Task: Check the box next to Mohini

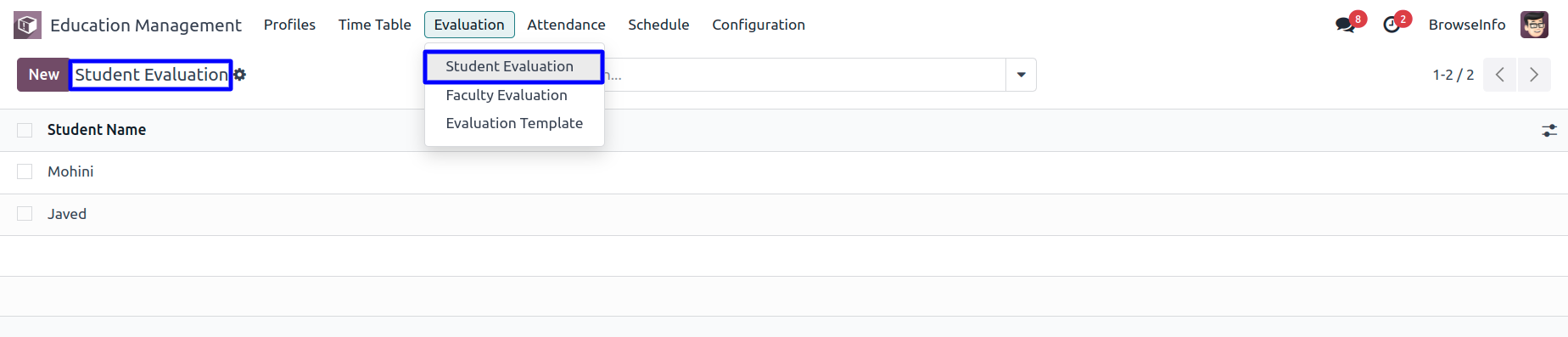Action: (x=25, y=171)
